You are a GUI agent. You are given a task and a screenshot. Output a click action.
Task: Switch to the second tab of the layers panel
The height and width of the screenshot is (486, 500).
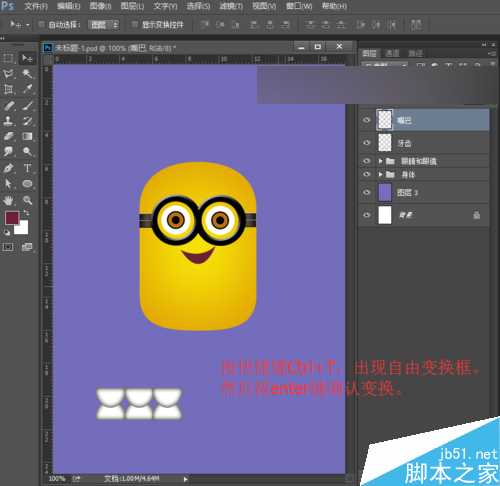pos(392,53)
